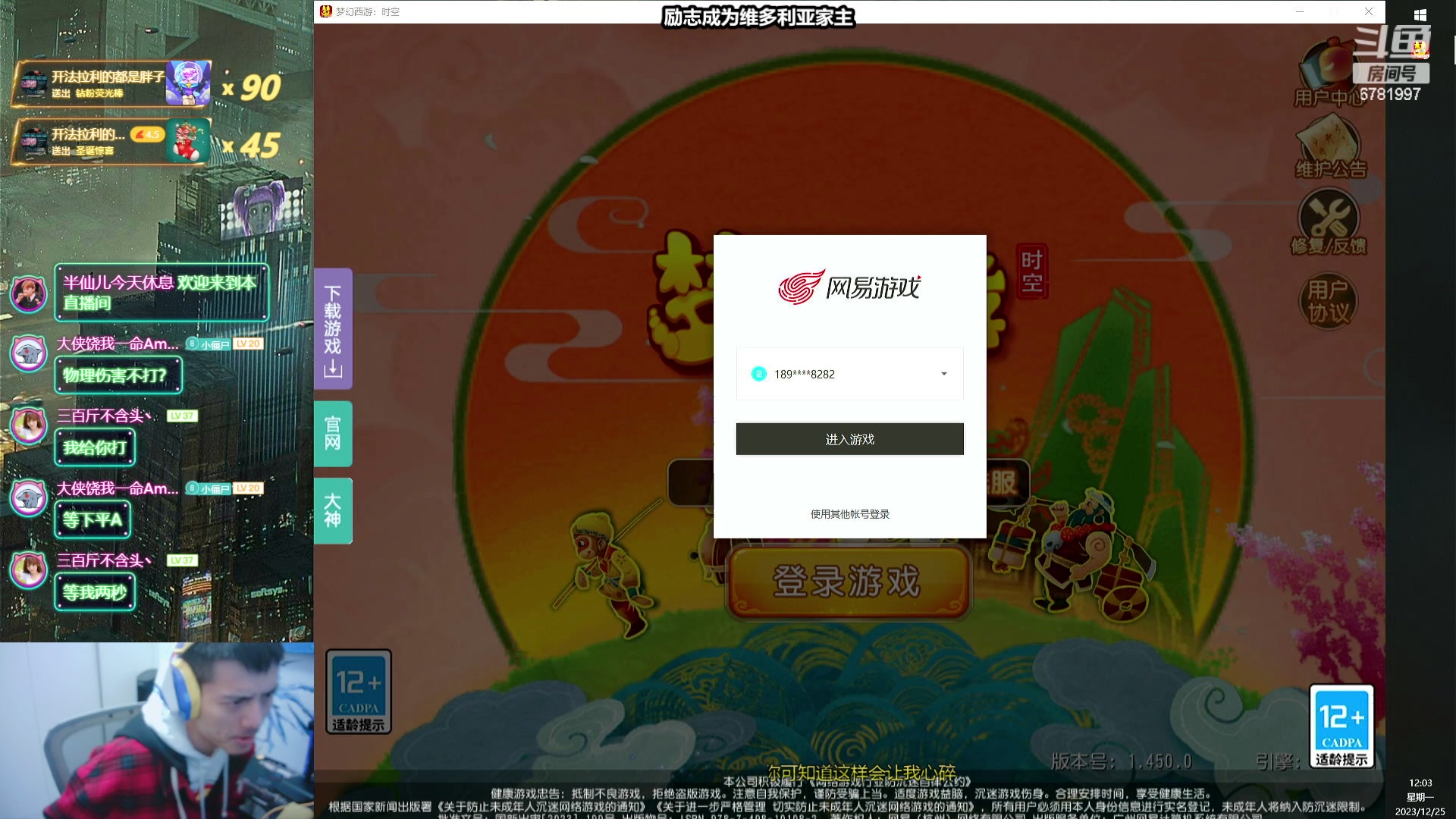1456x819 pixels.
Task: Click the avatar beside 等下平A message
Action: coord(29,498)
